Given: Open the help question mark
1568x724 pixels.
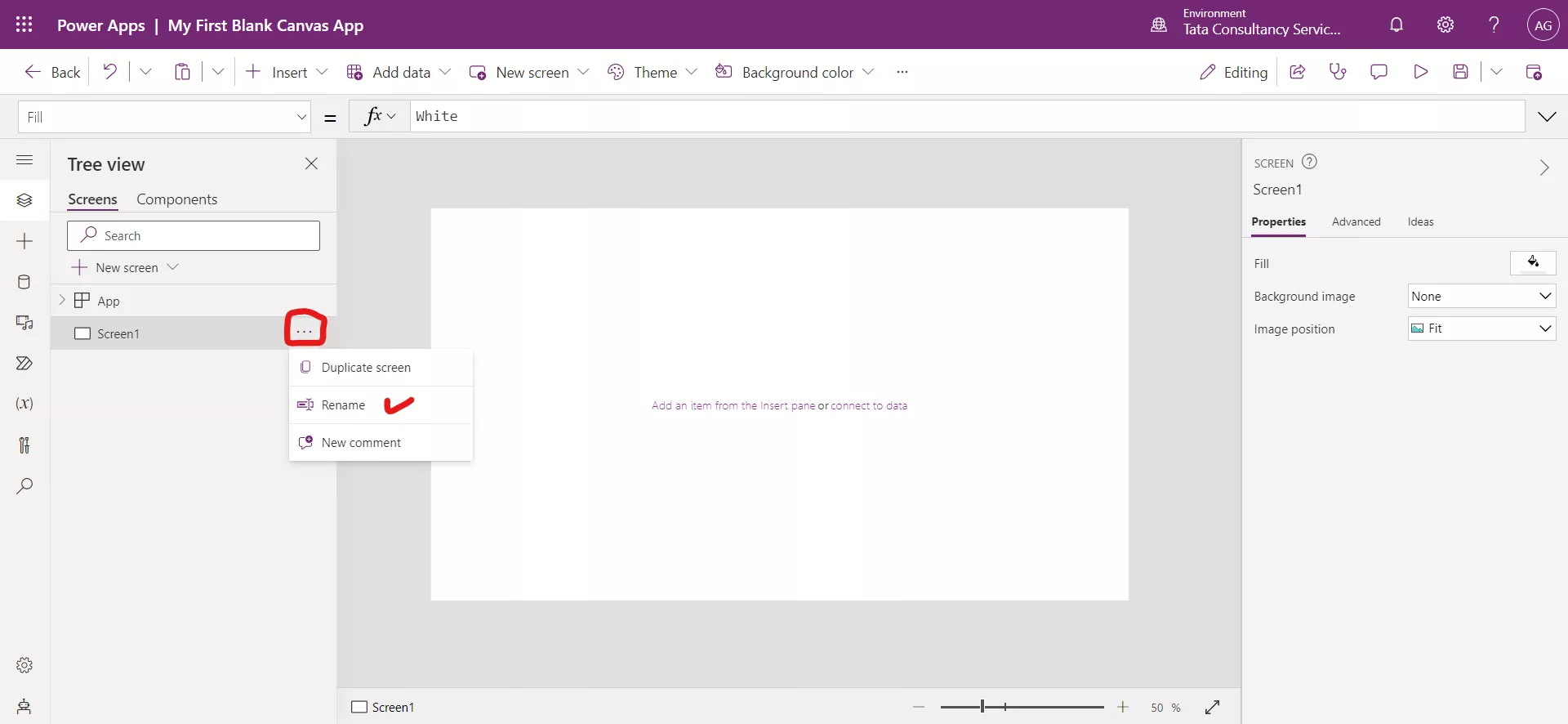Looking at the screenshot, I should click(1494, 25).
